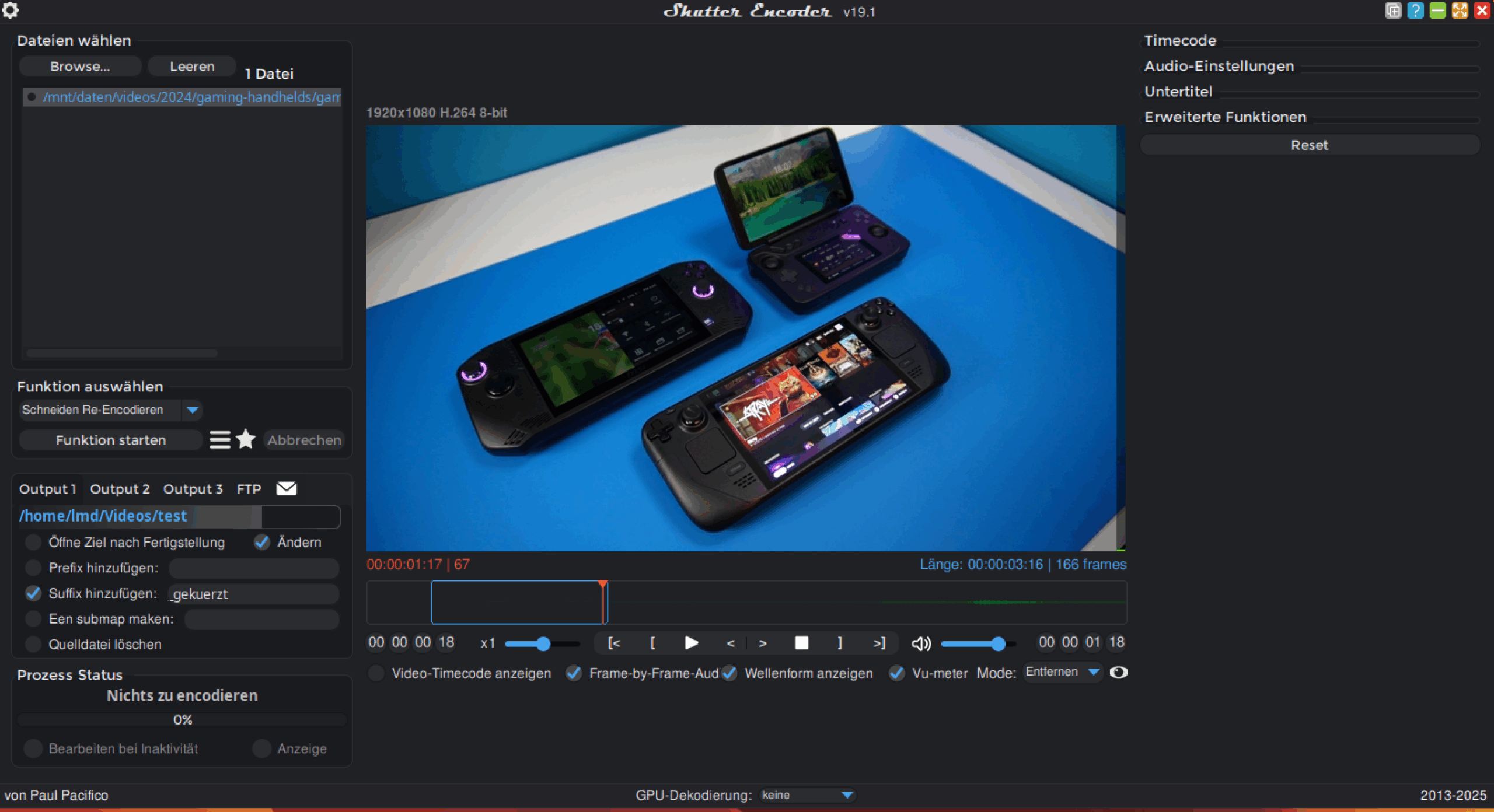Enable Quelldatei löschen option
The image size is (1494, 812).
[x=33, y=644]
